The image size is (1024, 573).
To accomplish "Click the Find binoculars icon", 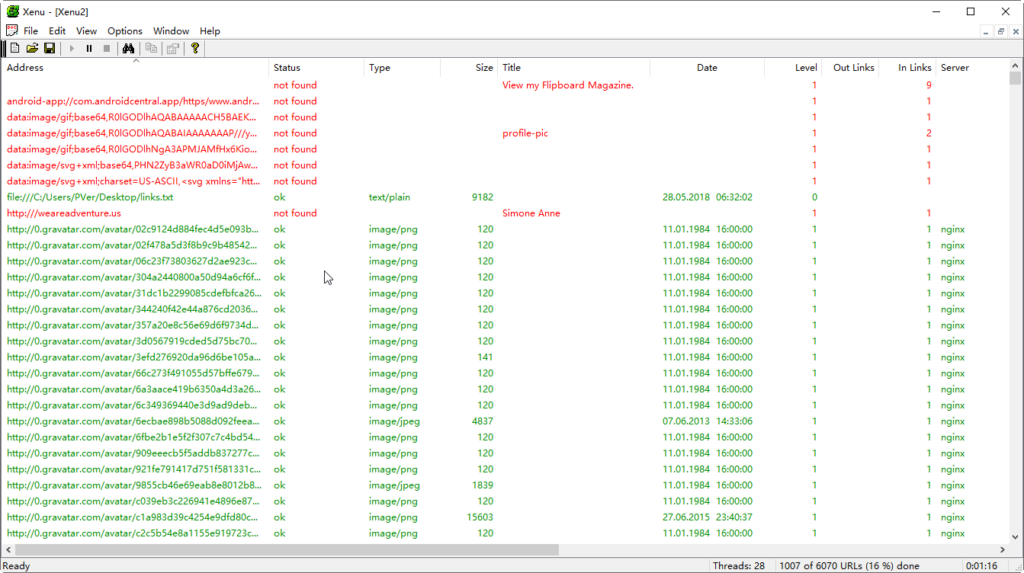I will pos(128,48).
